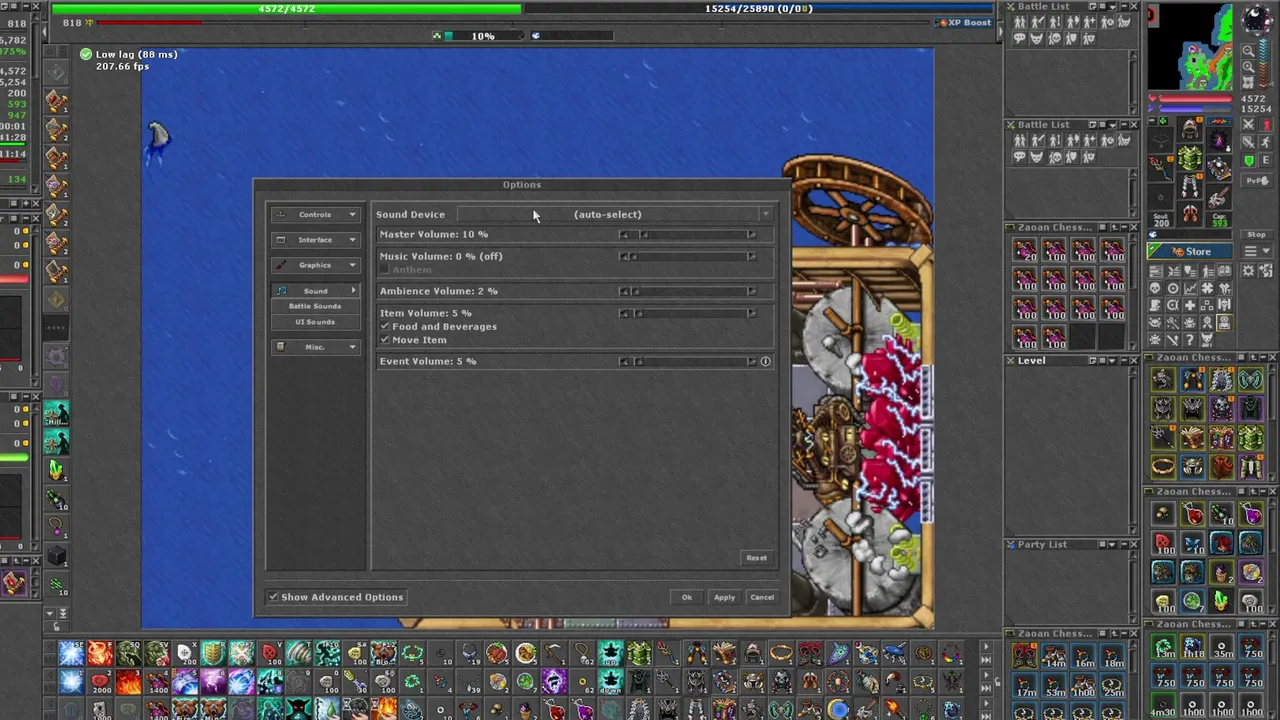Open the Sound Device auto-select dropdown
The width and height of the screenshot is (1280, 720).
click(616, 214)
